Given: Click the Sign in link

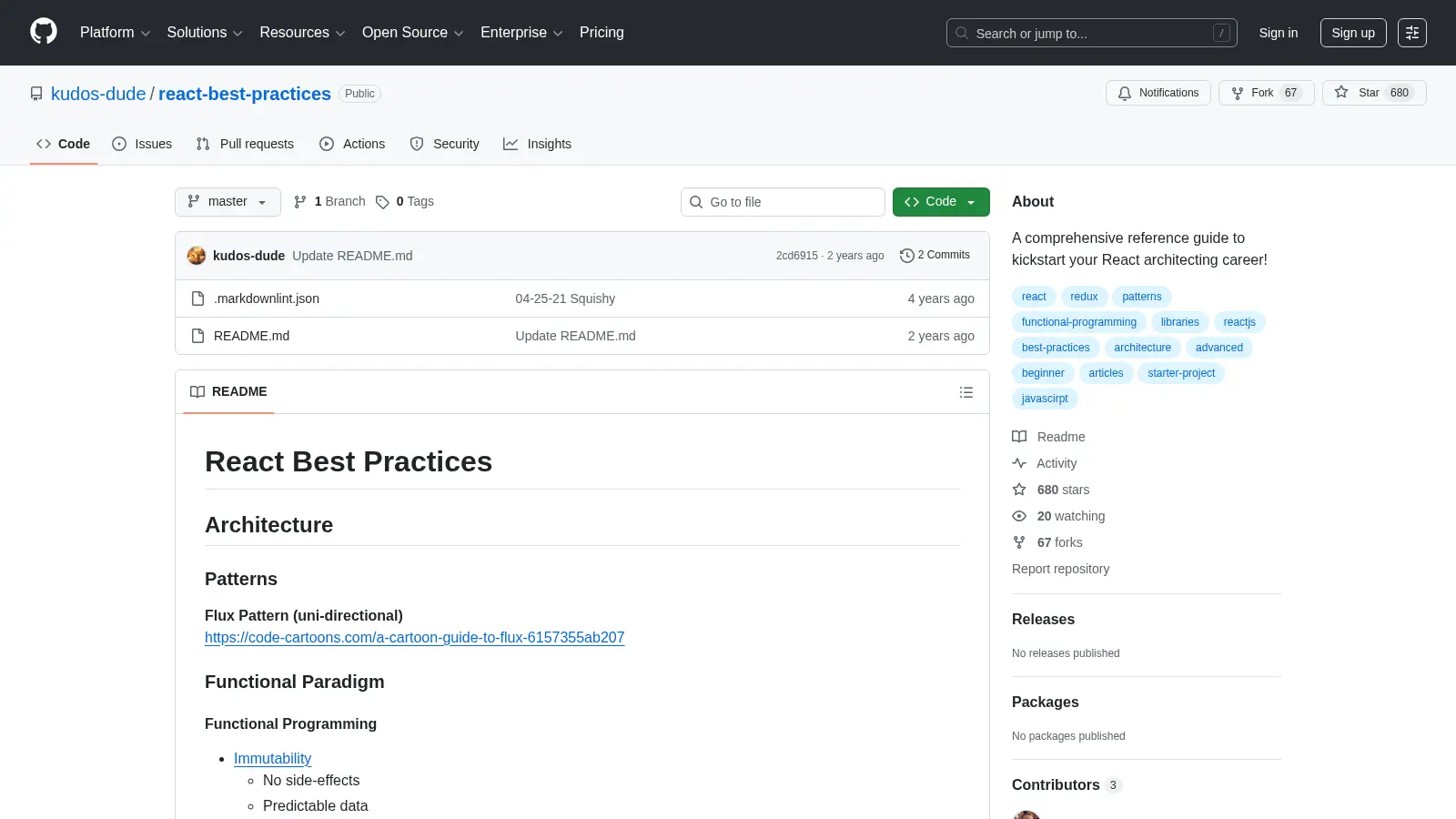Looking at the screenshot, I should (1279, 33).
